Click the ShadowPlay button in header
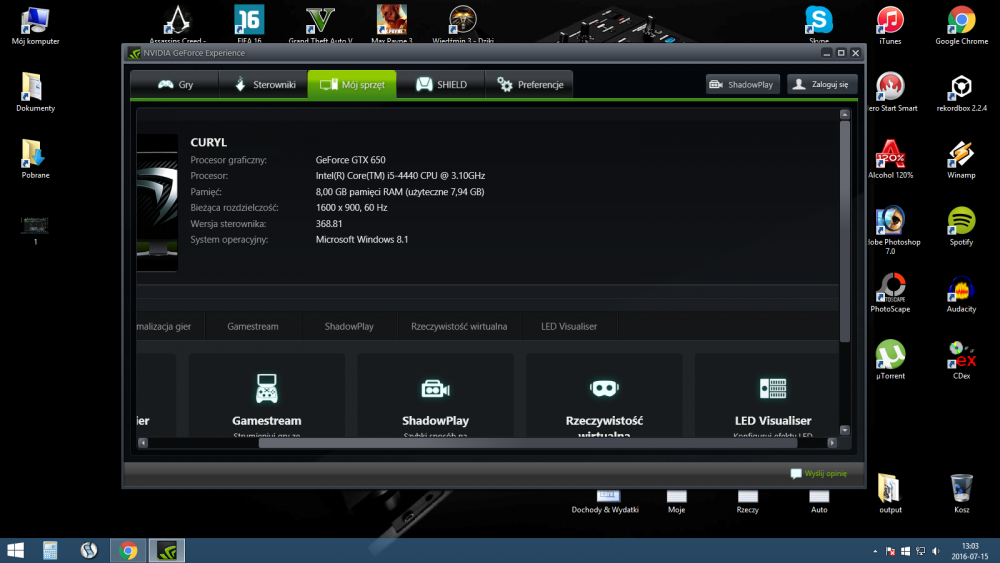Screen dimensions: 1000x563 (742, 84)
